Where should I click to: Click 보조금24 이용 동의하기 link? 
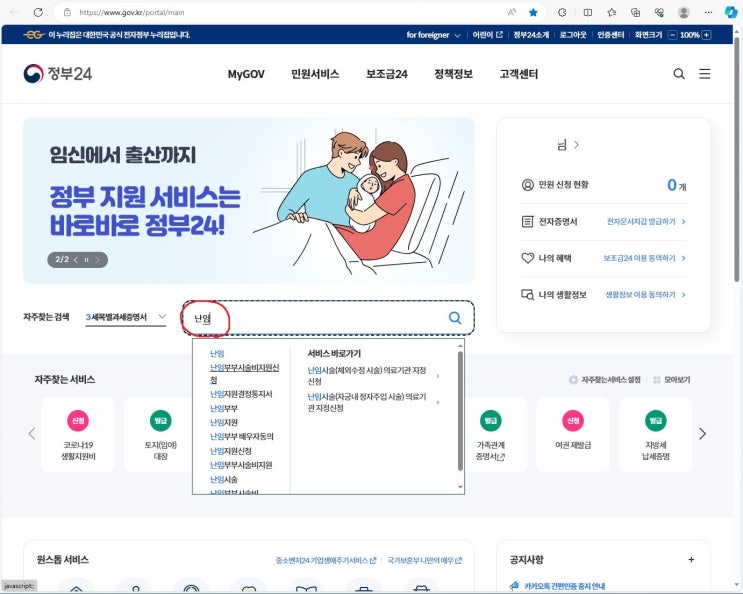coord(644,258)
